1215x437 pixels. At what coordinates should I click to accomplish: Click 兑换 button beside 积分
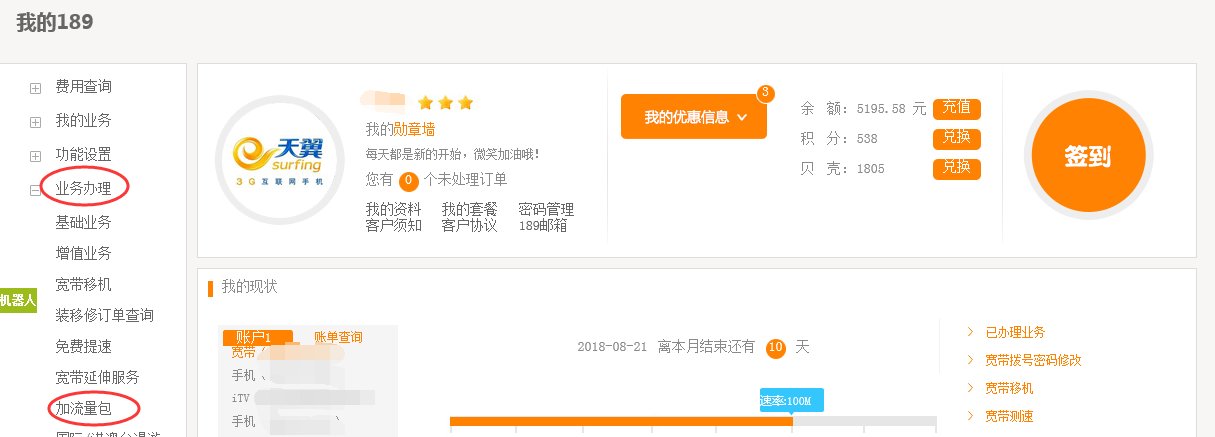[x=957, y=139]
